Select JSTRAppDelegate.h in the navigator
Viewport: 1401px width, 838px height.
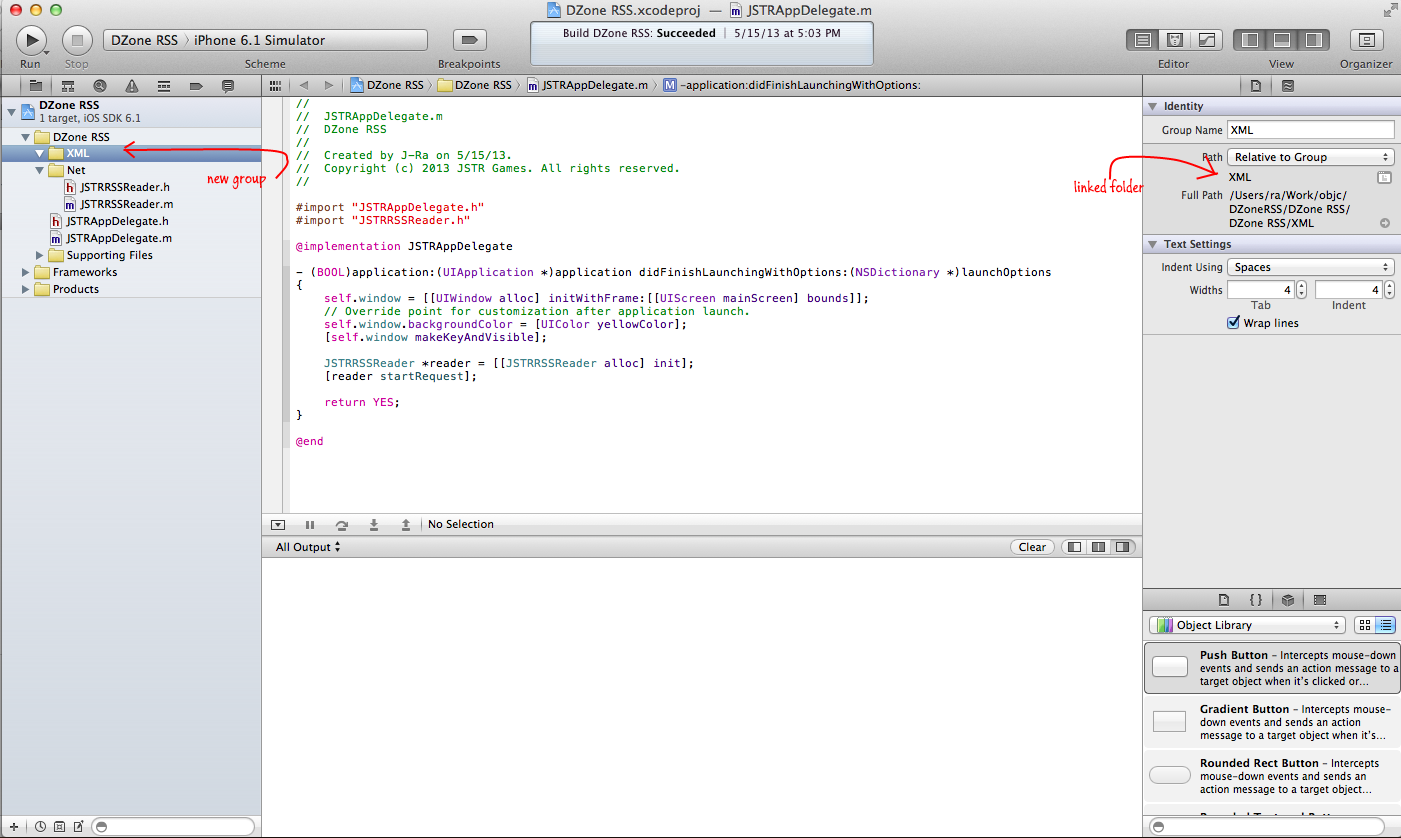116,221
